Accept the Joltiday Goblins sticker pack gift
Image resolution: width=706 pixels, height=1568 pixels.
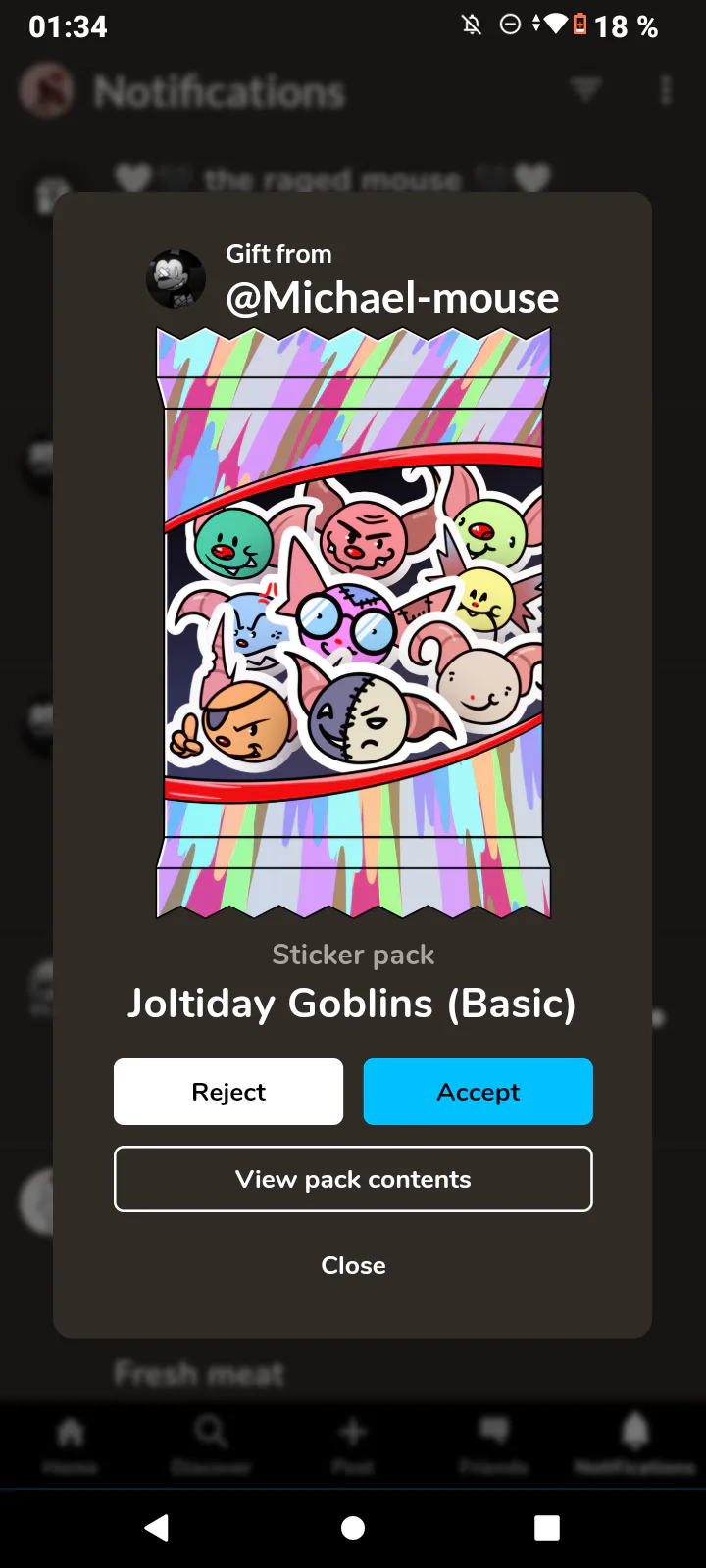point(478,1092)
